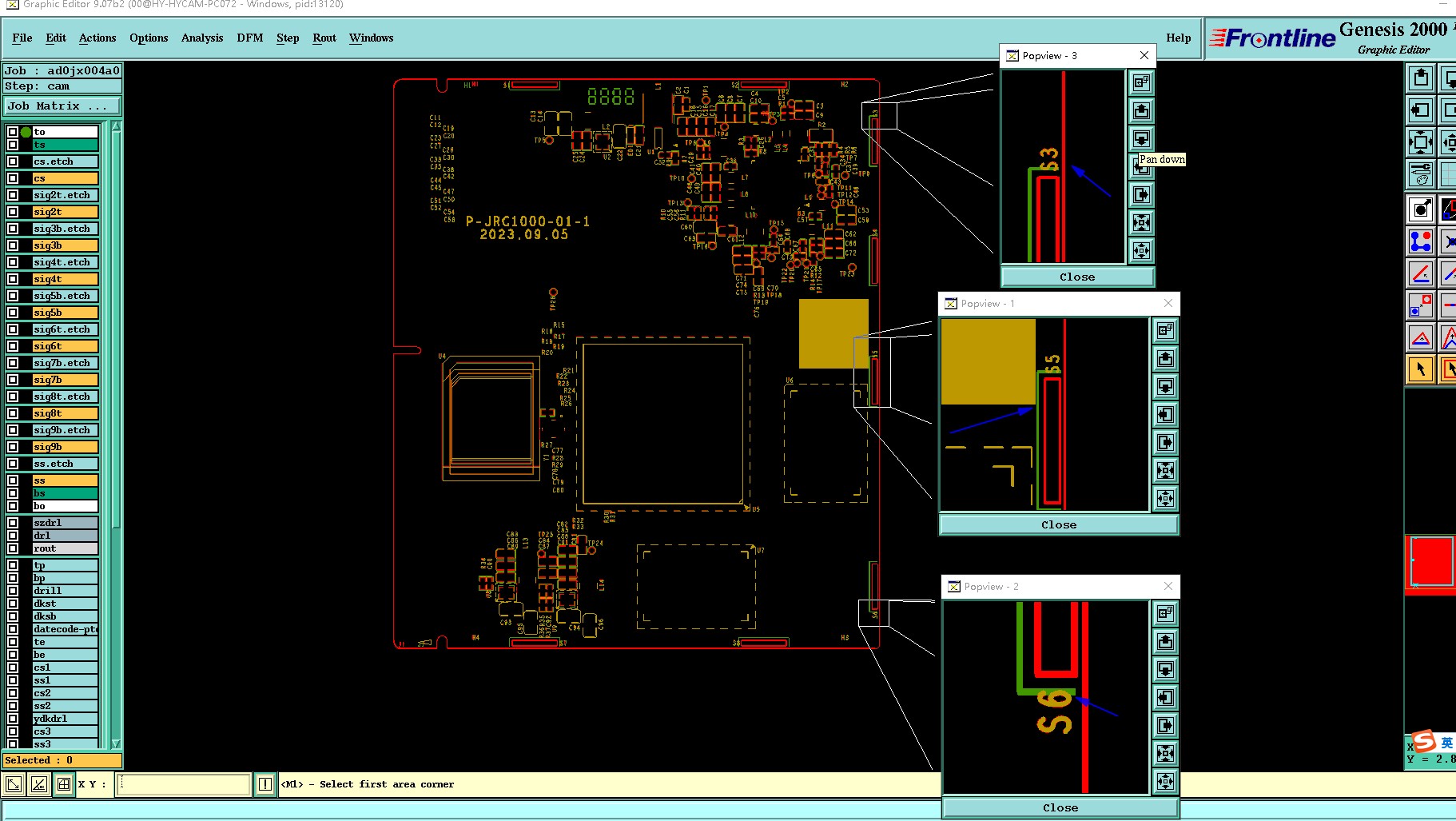Open the Actions menu
This screenshot has height=821, width=1456.
(97, 38)
